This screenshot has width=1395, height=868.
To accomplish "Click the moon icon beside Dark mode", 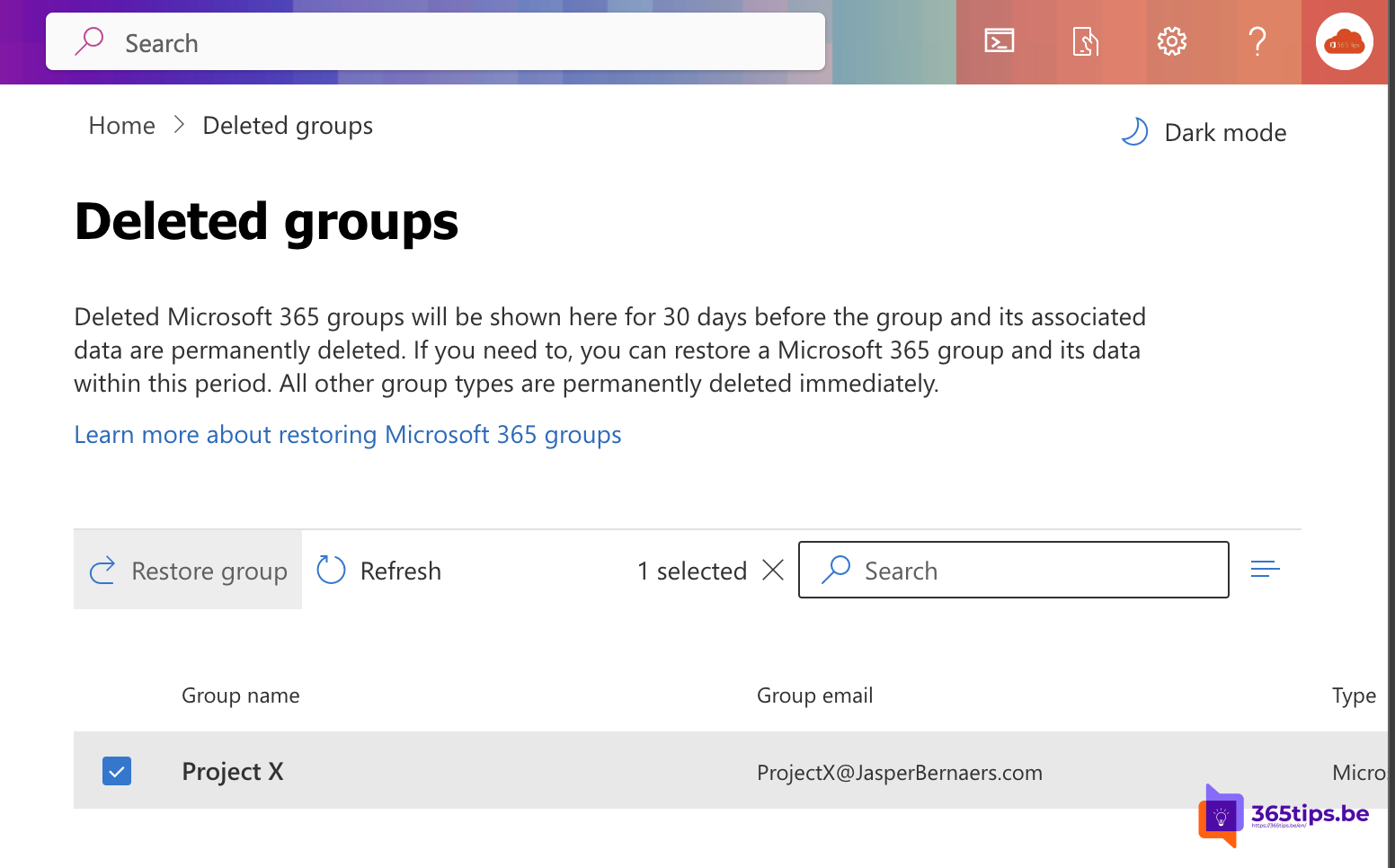I will (x=1134, y=131).
